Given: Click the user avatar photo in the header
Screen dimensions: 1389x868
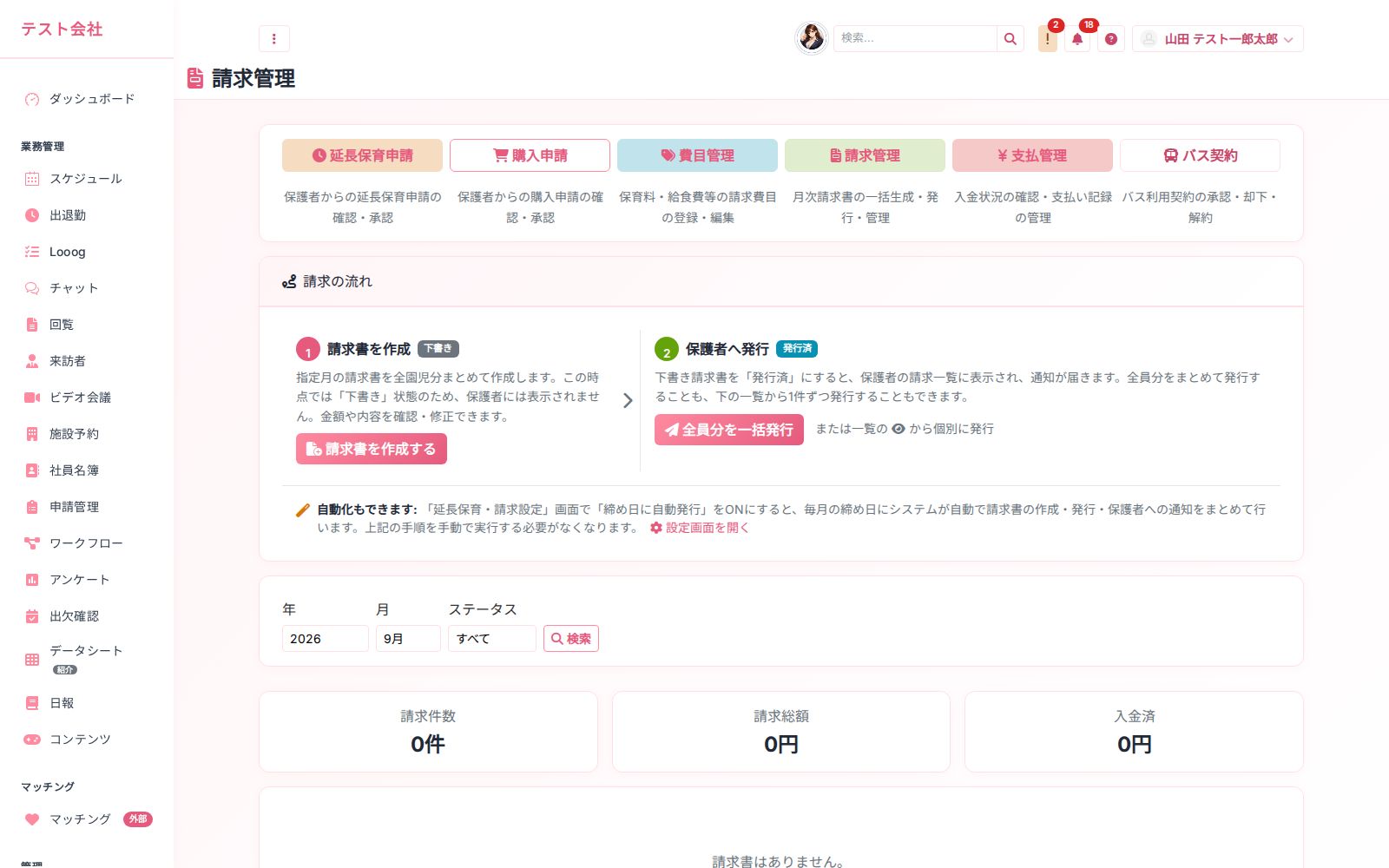Looking at the screenshot, I should 812,37.
